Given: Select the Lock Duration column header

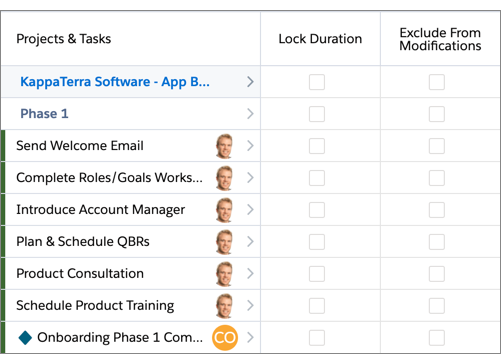Looking at the screenshot, I should pos(320,39).
